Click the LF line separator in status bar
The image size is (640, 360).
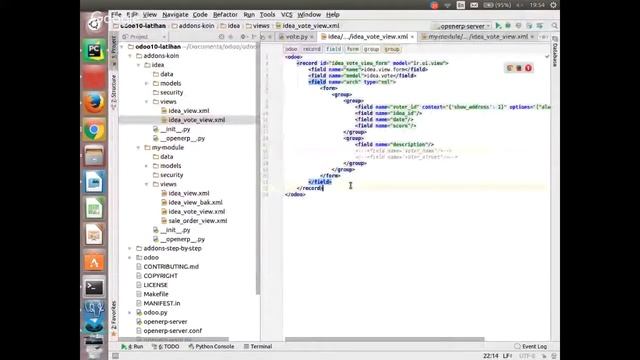click(507, 356)
